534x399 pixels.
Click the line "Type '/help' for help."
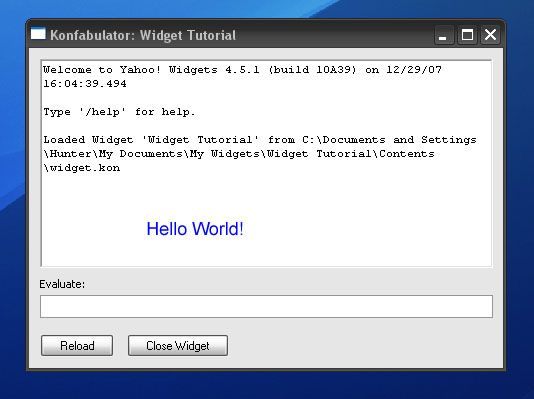pos(119,112)
